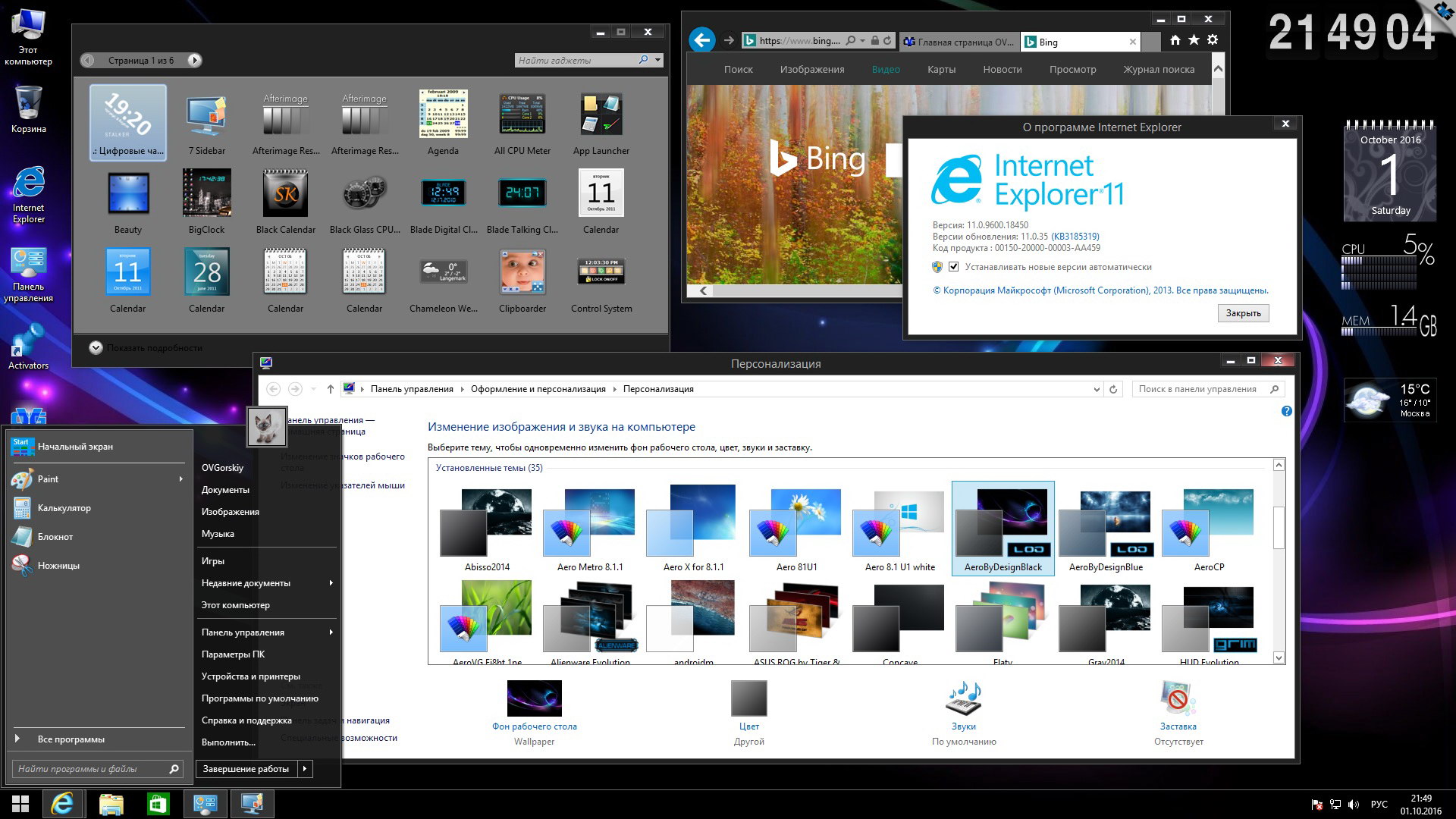Open gadget search dropdown arrow
1456x819 pixels.
657,60
